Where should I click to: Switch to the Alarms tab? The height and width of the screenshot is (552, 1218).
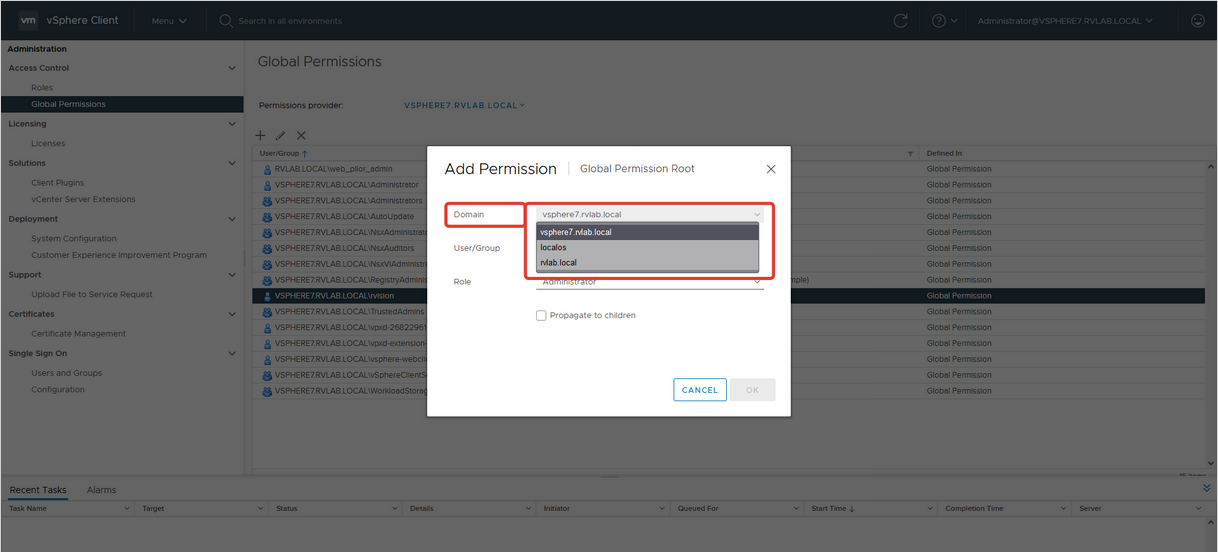coord(101,490)
